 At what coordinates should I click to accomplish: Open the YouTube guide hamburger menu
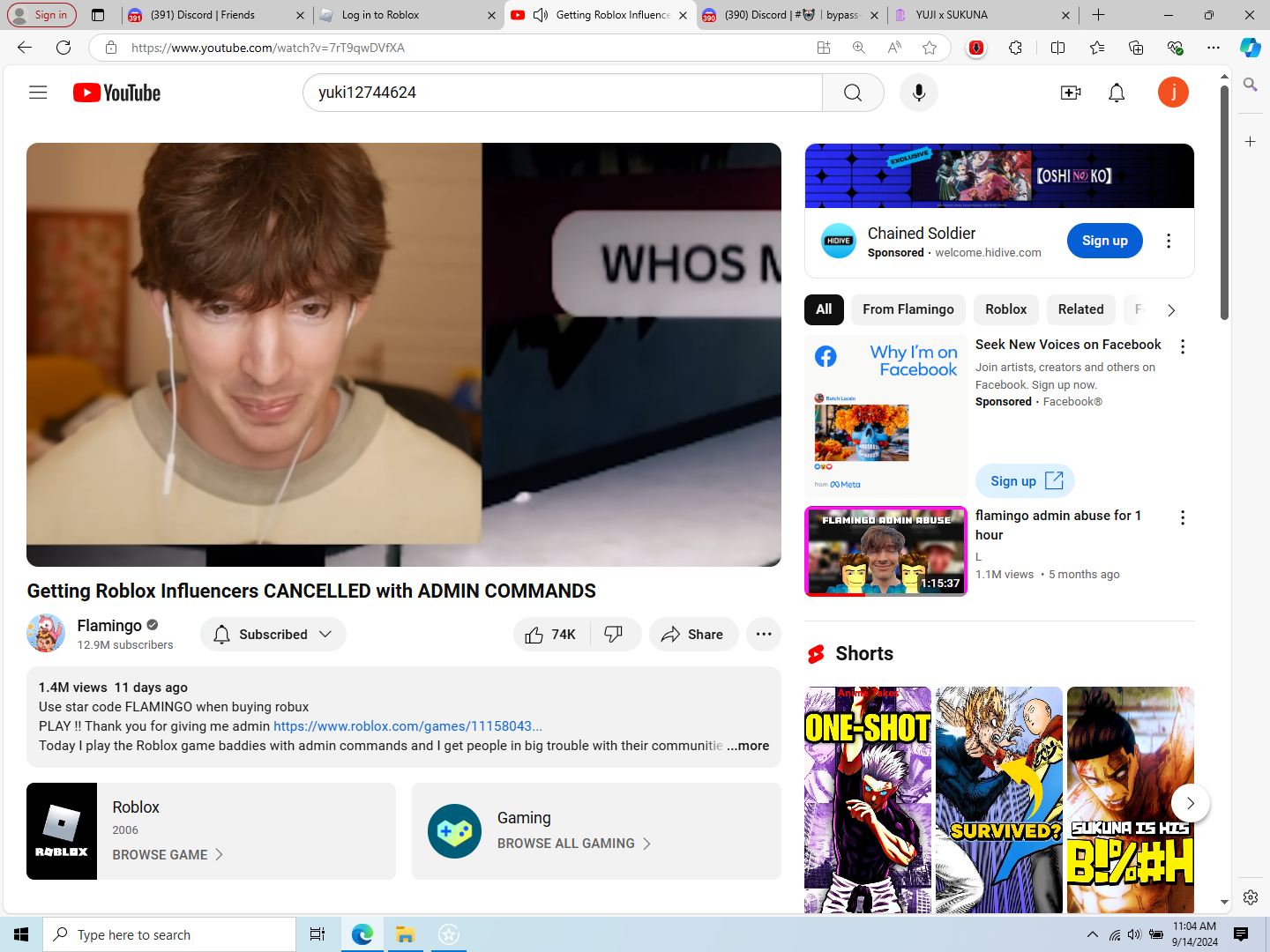point(38,93)
